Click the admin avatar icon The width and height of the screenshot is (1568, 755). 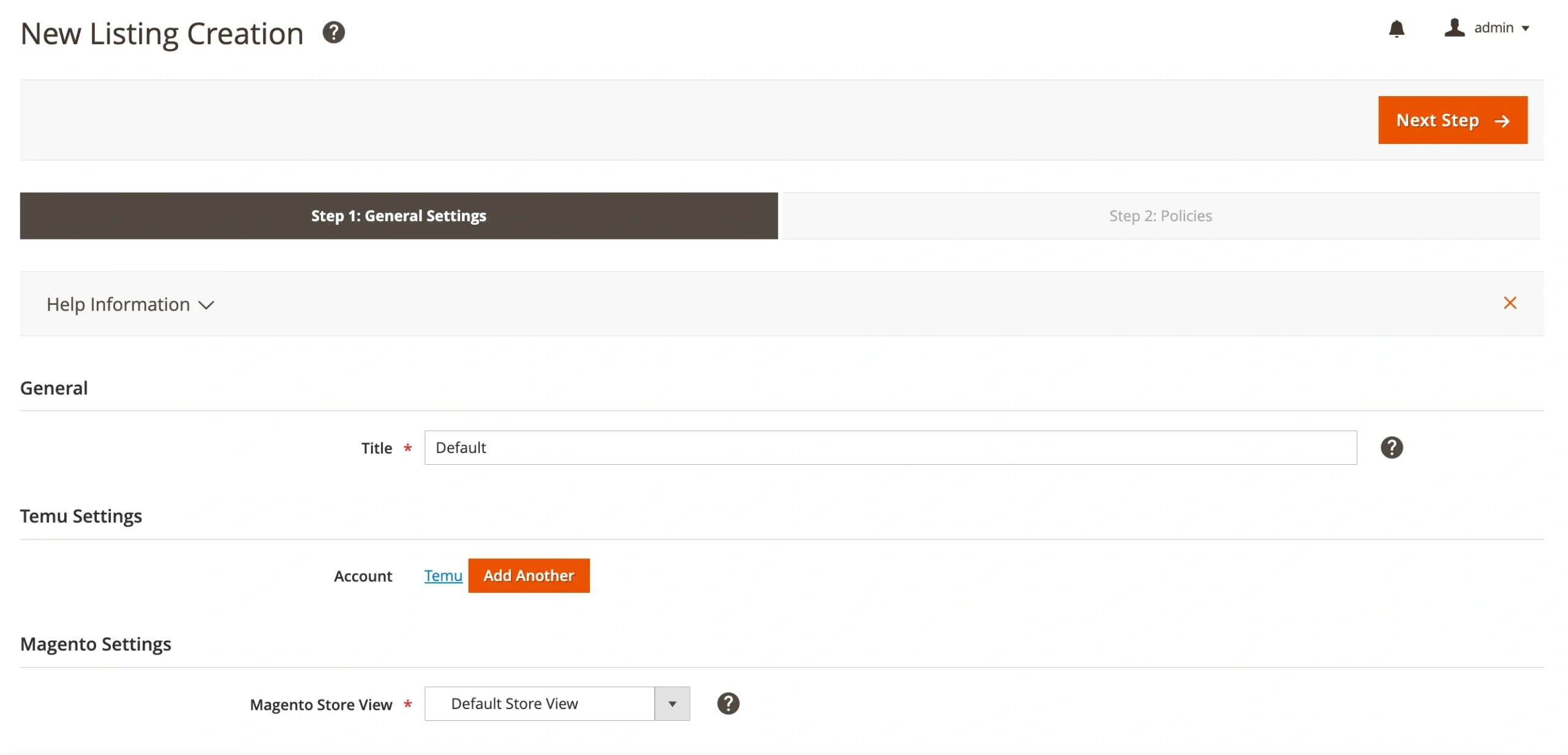(x=1455, y=28)
